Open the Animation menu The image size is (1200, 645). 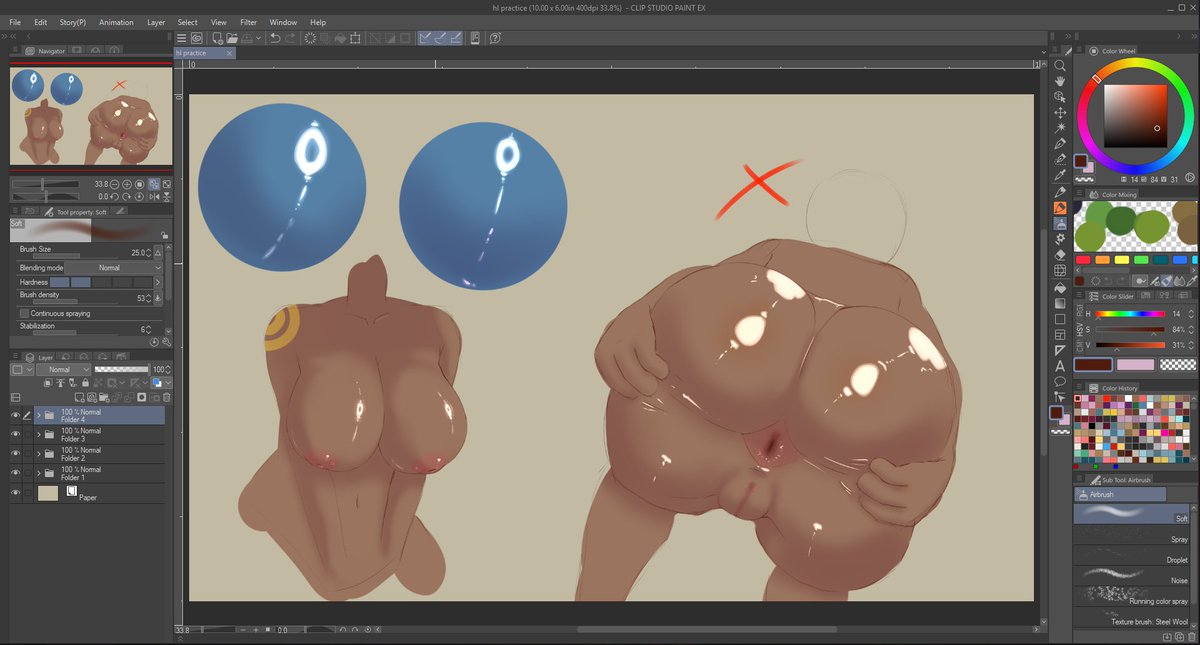[116, 22]
